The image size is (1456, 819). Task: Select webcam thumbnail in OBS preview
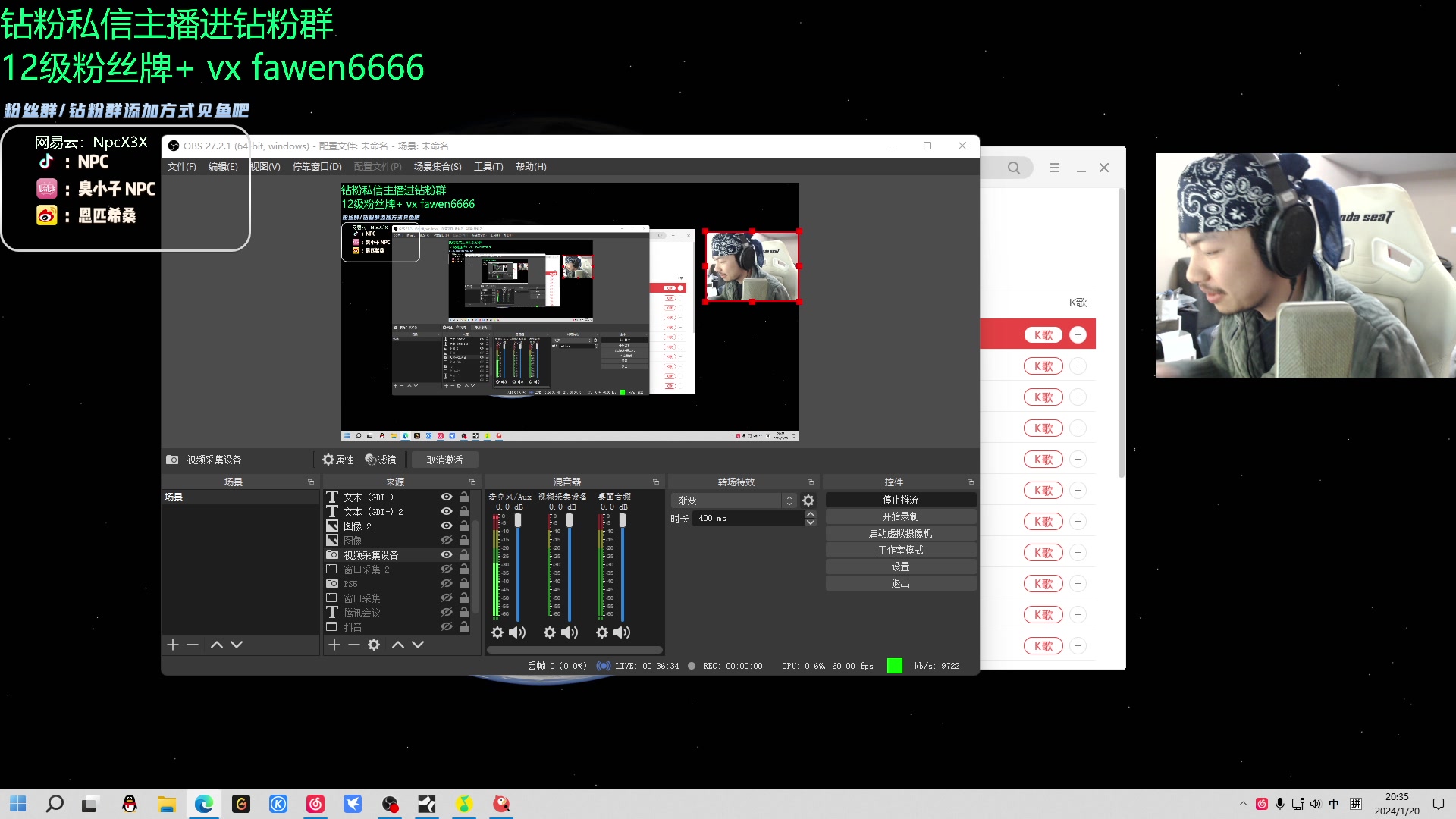752,266
